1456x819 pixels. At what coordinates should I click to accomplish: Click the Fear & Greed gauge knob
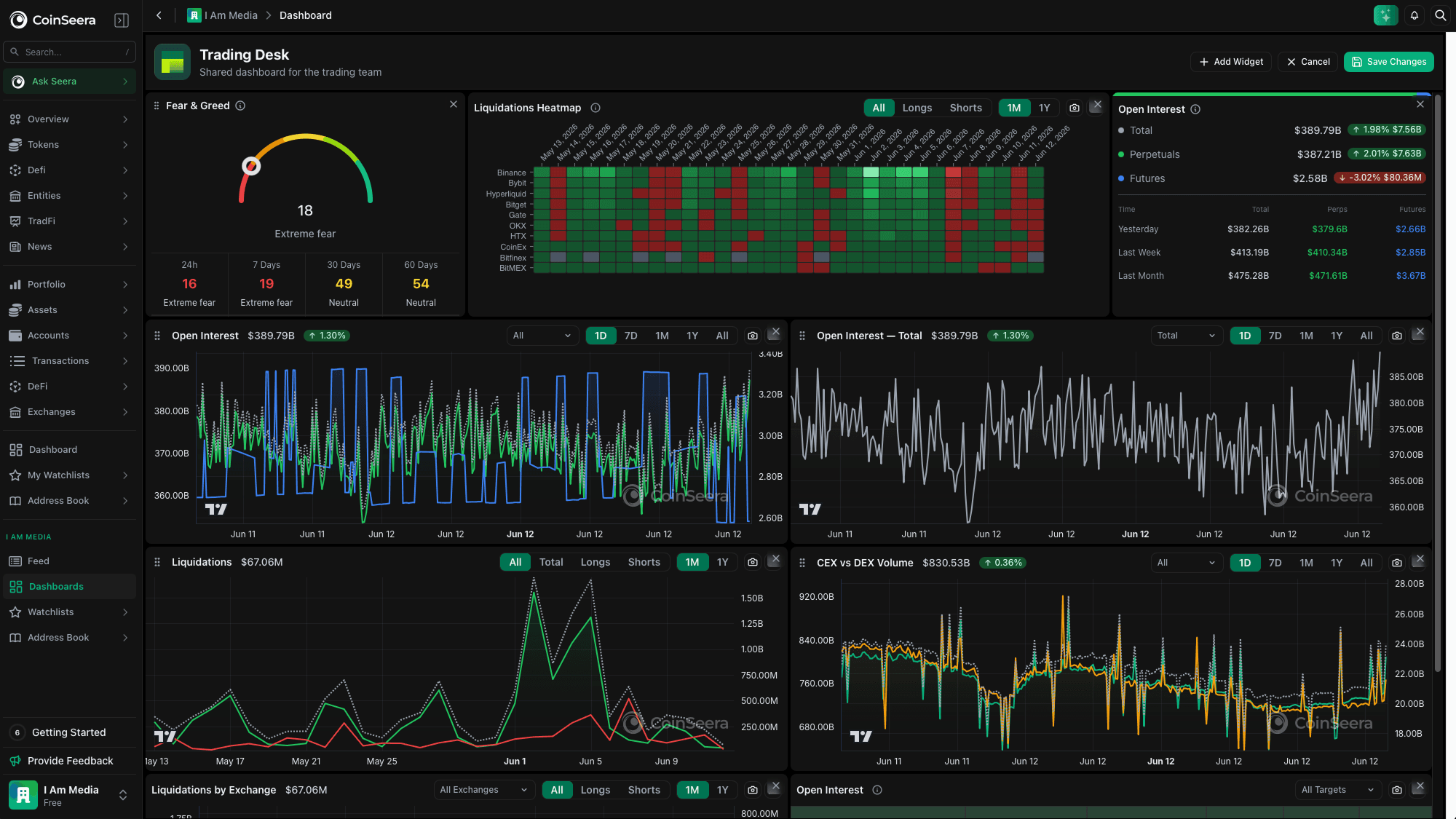pyautogui.click(x=251, y=166)
